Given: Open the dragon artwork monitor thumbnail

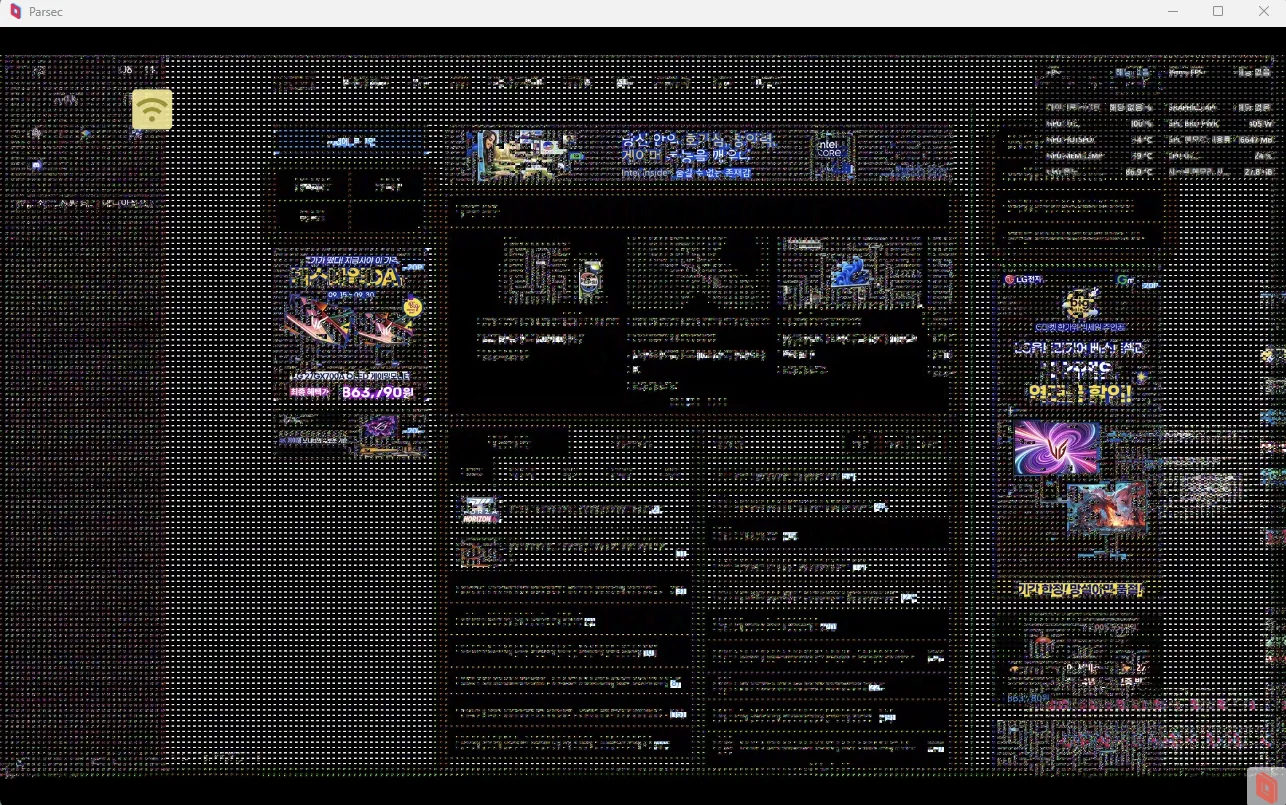Looking at the screenshot, I should [x=1106, y=508].
